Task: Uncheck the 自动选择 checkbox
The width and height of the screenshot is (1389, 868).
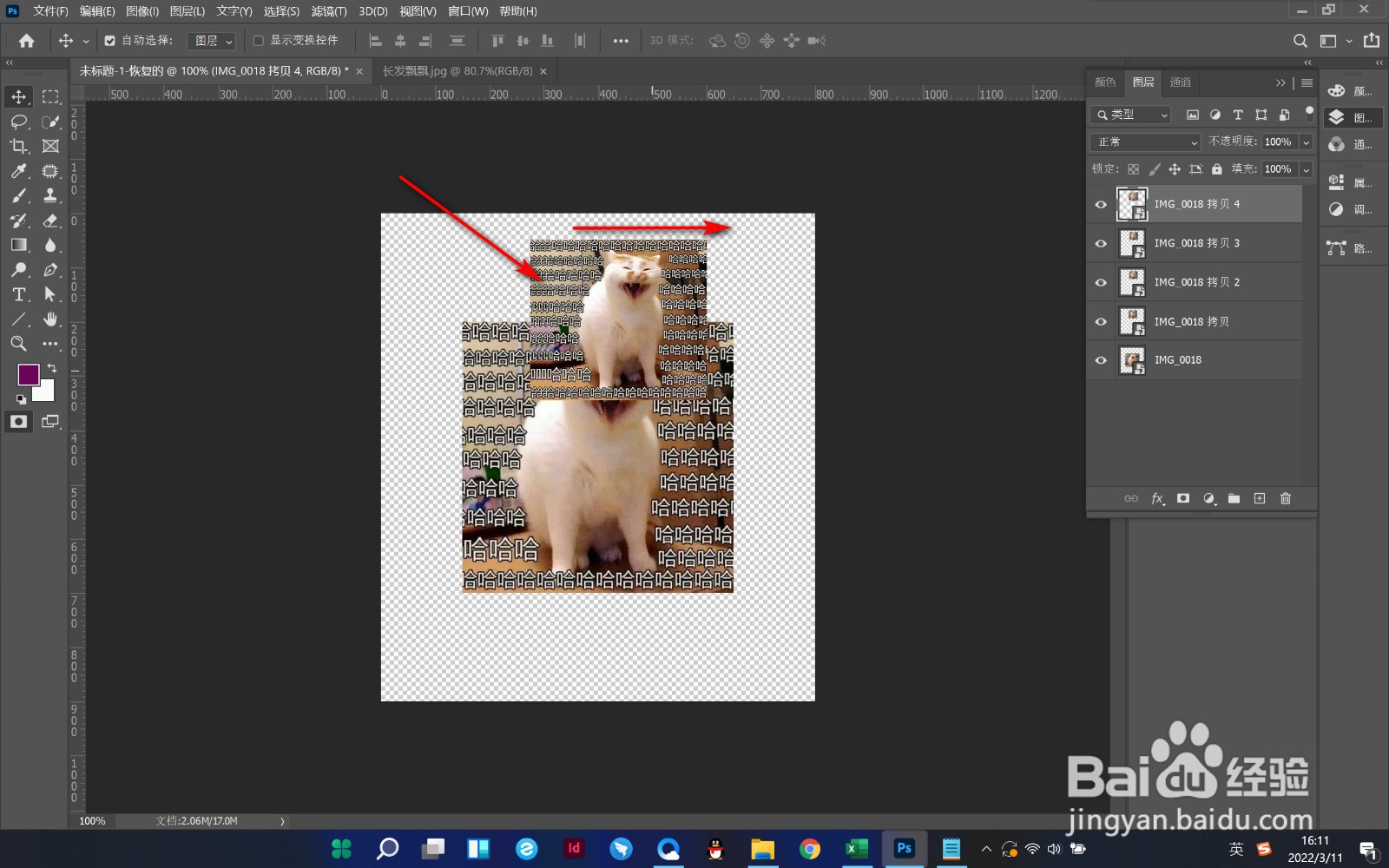Action: [110, 41]
